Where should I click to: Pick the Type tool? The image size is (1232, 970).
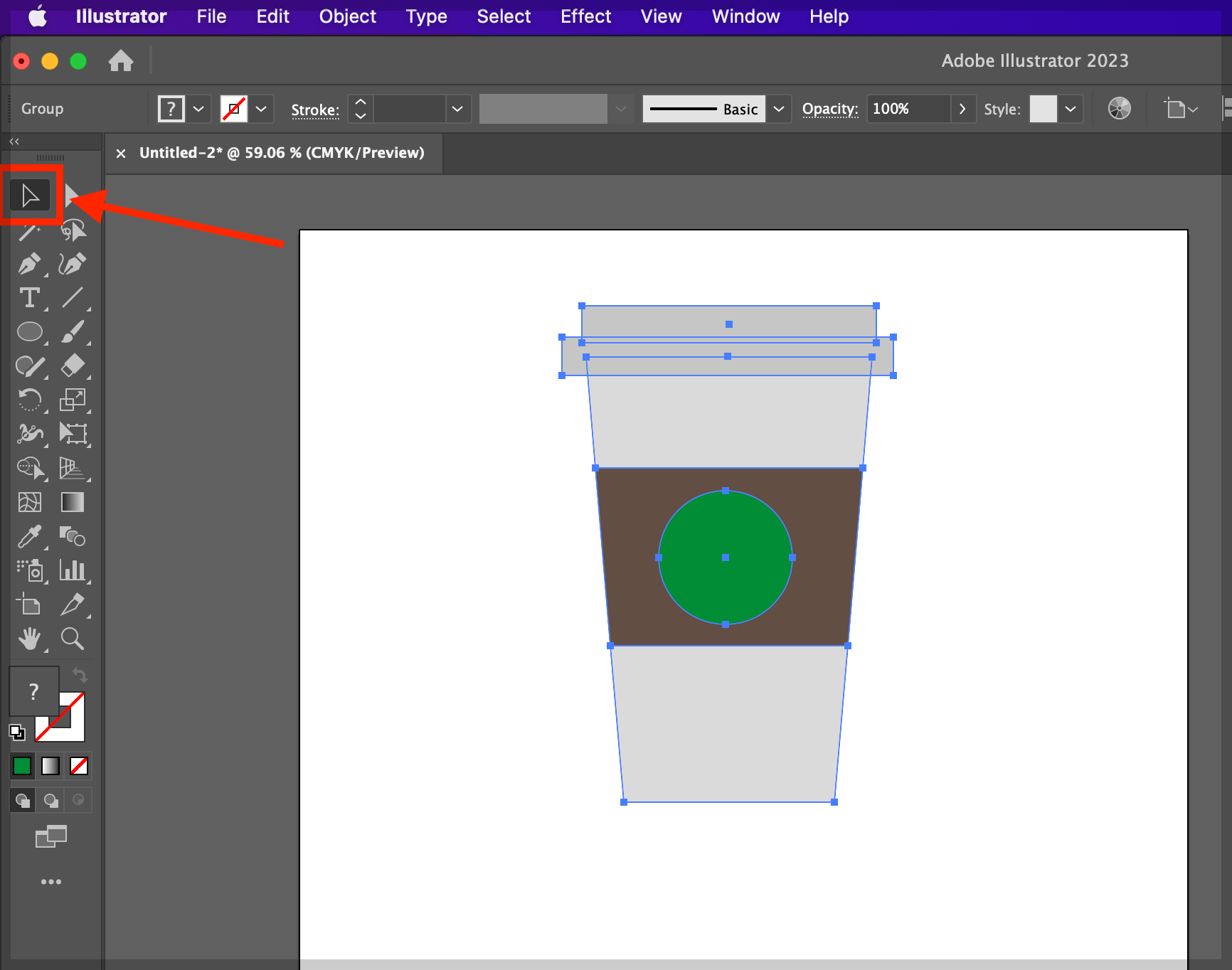29,297
